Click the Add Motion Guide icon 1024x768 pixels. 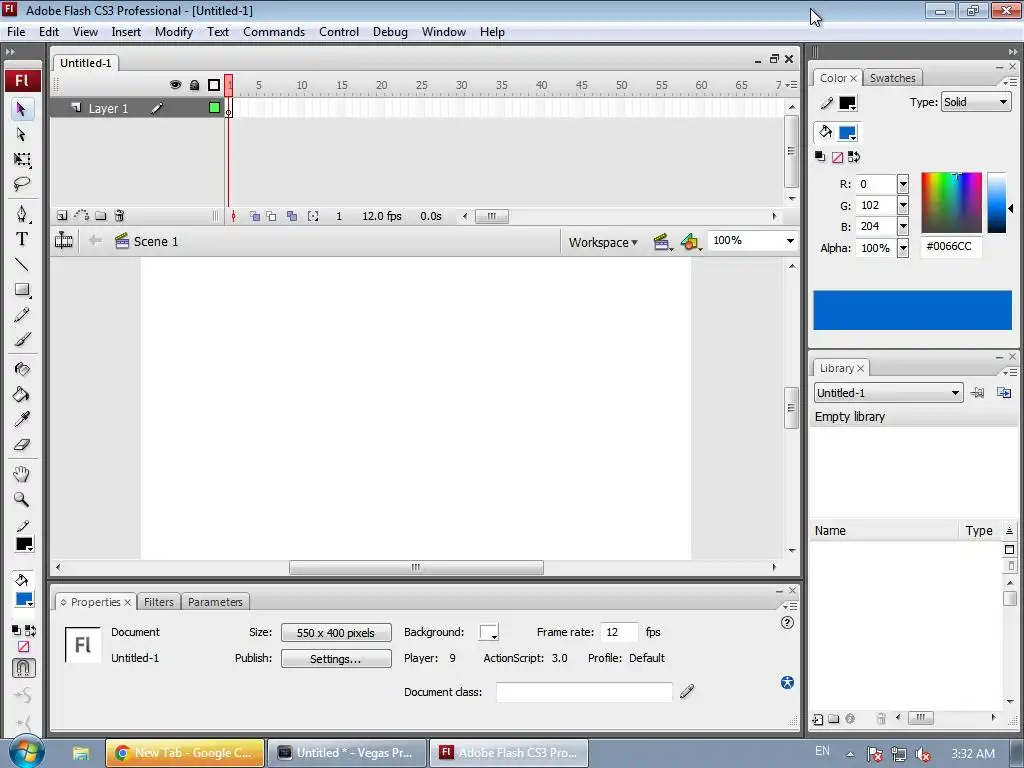coord(82,216)
